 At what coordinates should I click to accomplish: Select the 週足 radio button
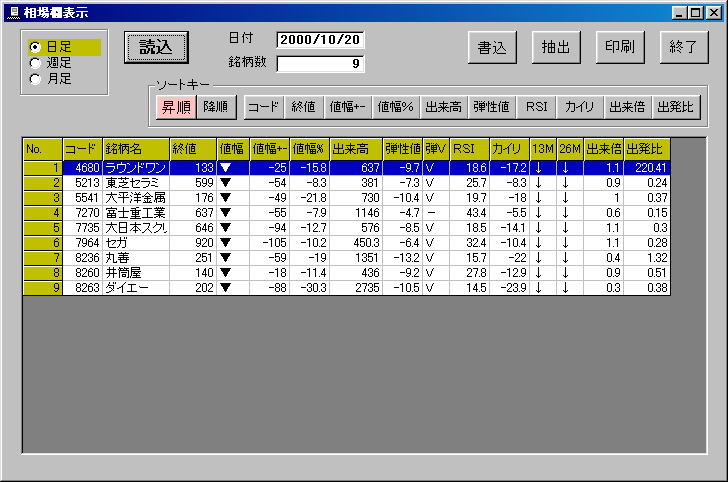pyautogui.click(x=37, y=63)
